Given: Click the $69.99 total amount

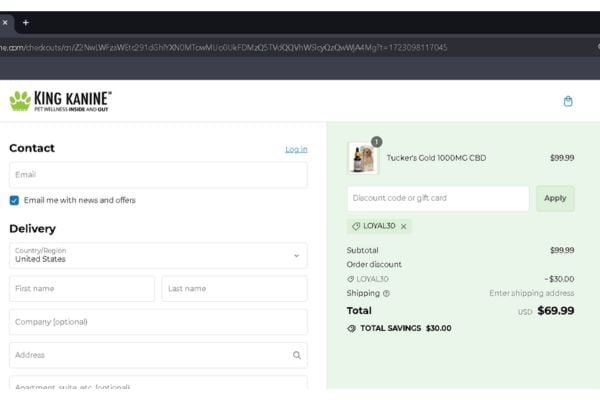Looking at the screenshot, I should coord(556,310).
